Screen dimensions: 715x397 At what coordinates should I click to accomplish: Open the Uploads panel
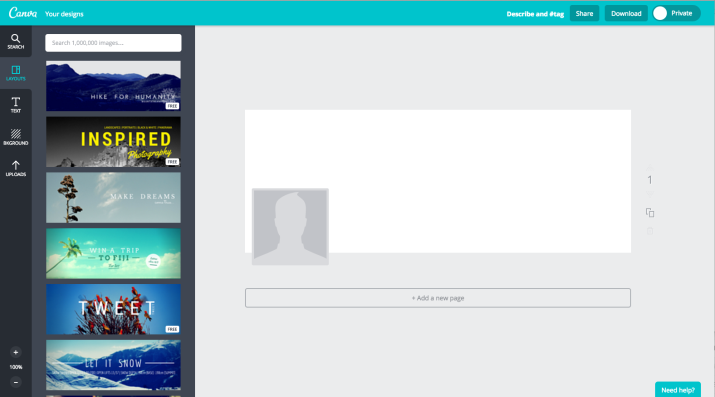(16, 168)
